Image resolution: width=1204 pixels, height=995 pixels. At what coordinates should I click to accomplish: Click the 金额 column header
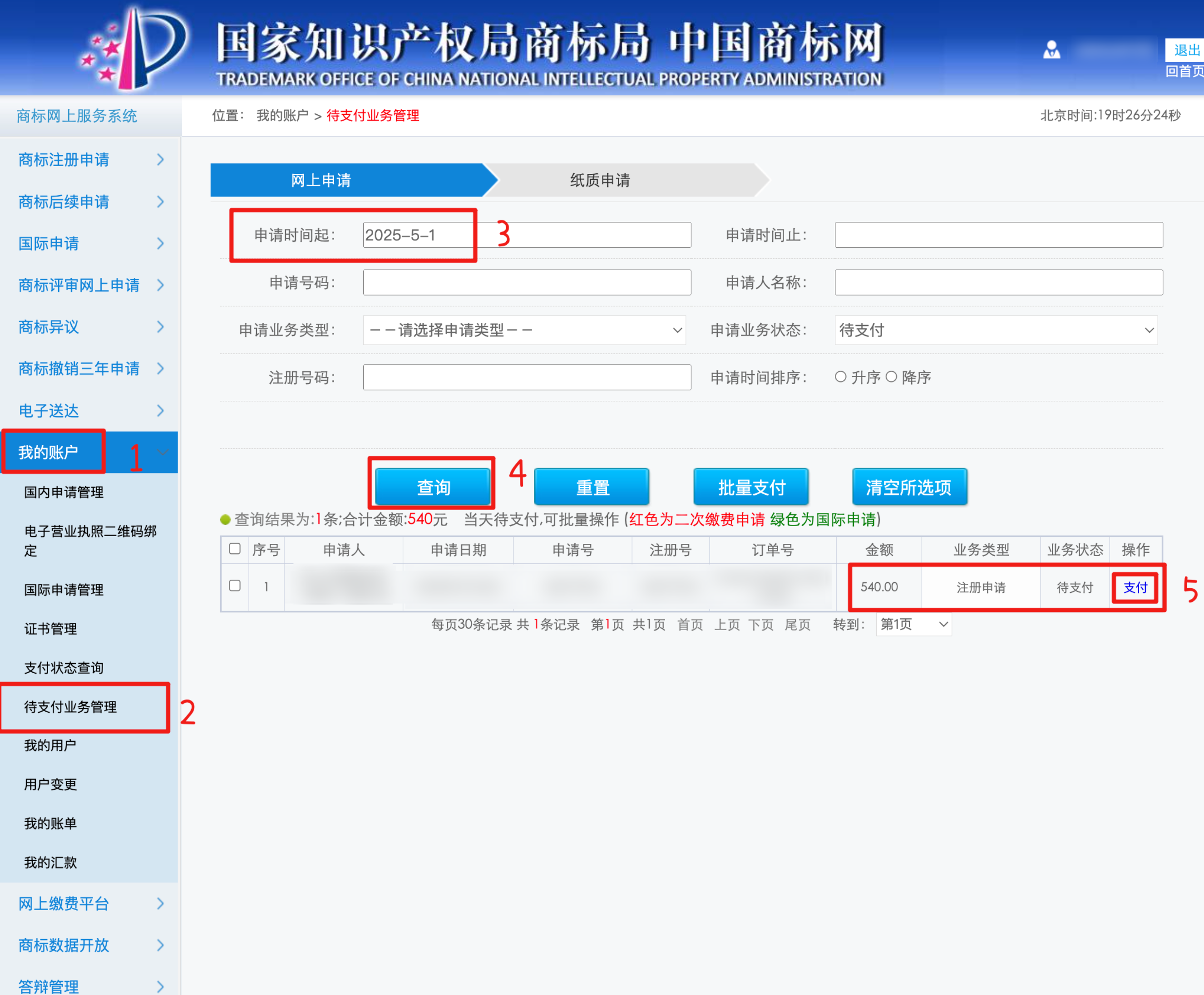click(879, 550)
